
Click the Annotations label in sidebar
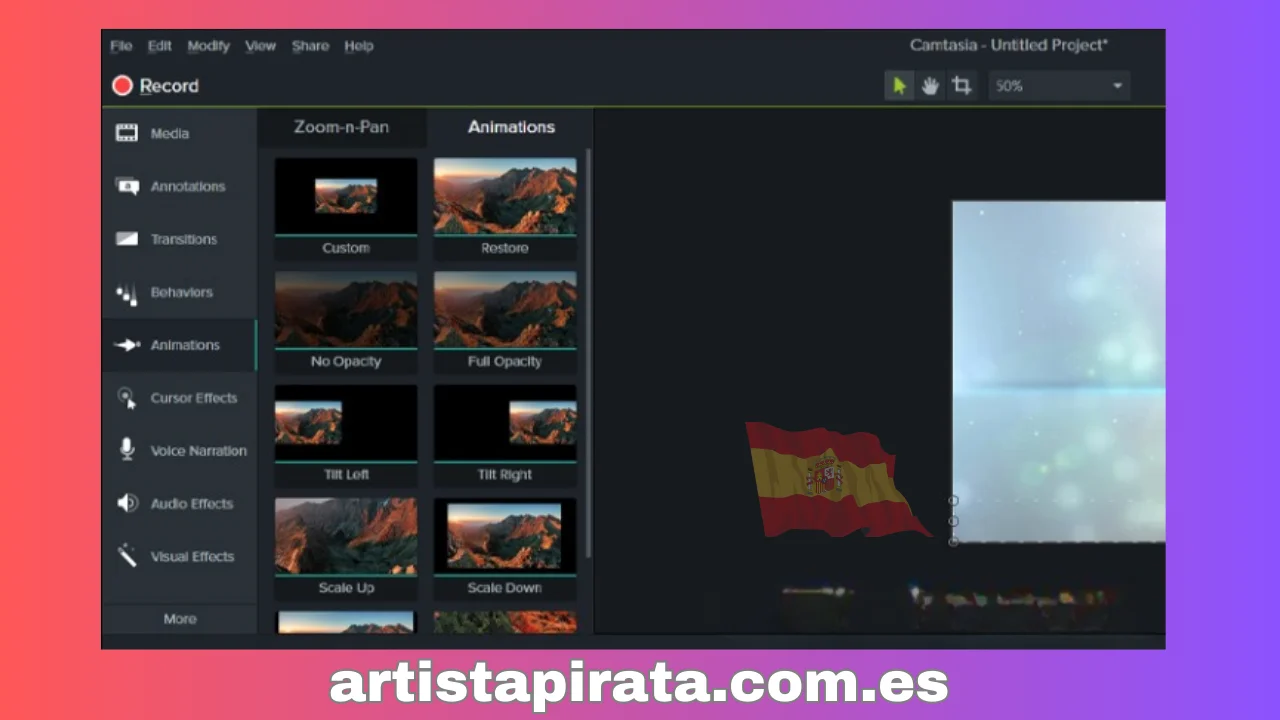click(x=188, y=186)
